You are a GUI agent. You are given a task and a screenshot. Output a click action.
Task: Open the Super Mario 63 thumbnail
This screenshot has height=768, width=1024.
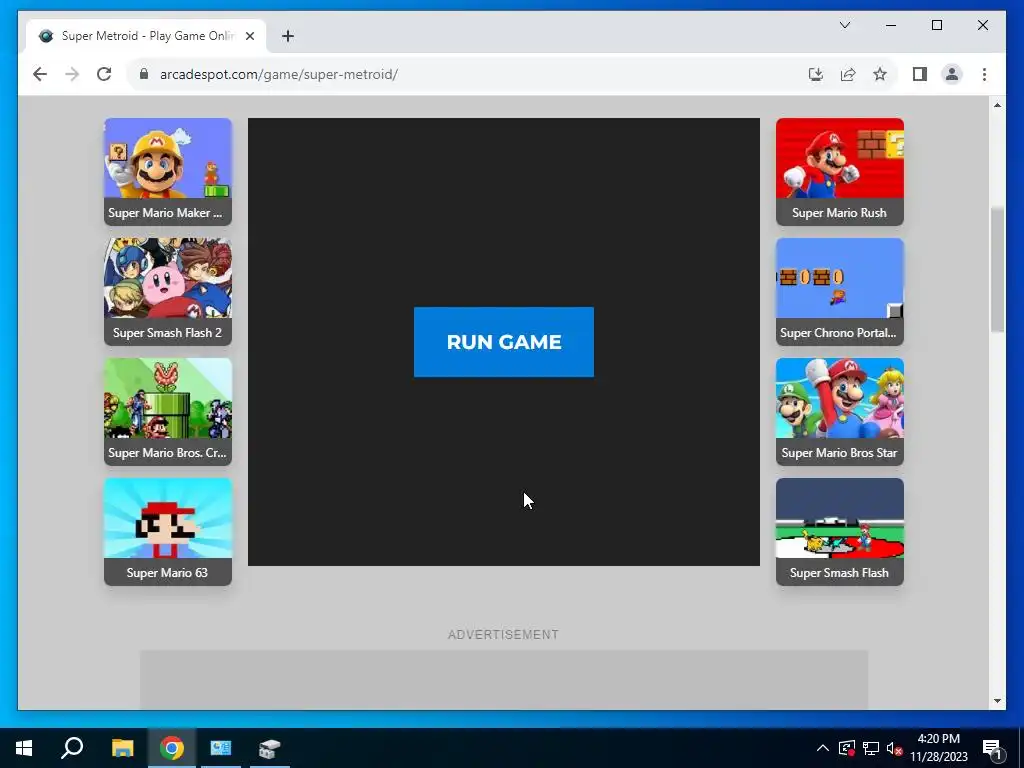point(168,532)
